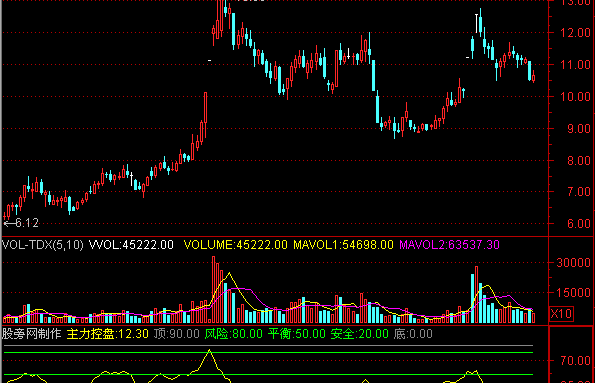
Task: Click the 6.00 price axis label
Action: (x=579, y=224)
